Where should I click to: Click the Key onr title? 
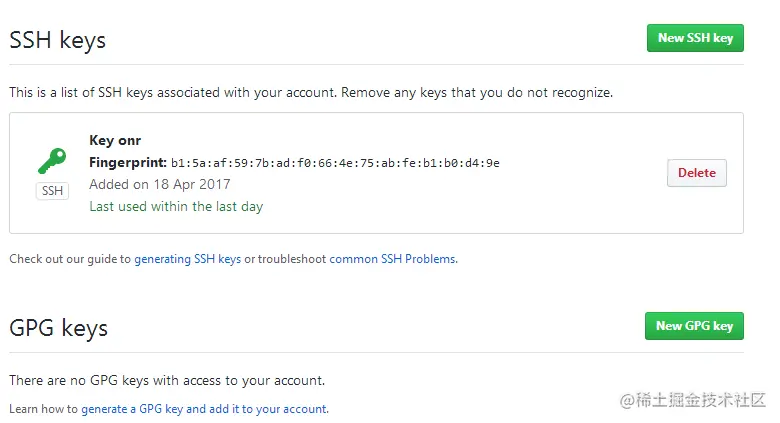pos(115,141)
